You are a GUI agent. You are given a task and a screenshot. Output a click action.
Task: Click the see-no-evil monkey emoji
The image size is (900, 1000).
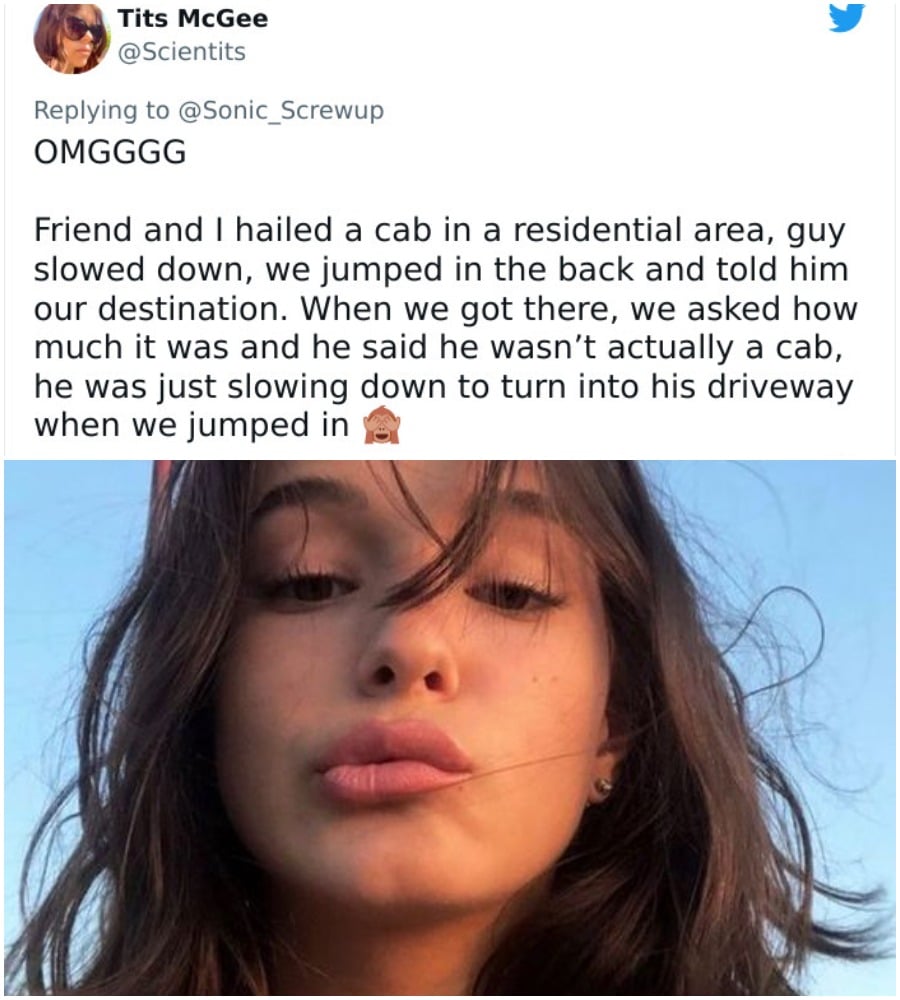click(x=381, y=424)
